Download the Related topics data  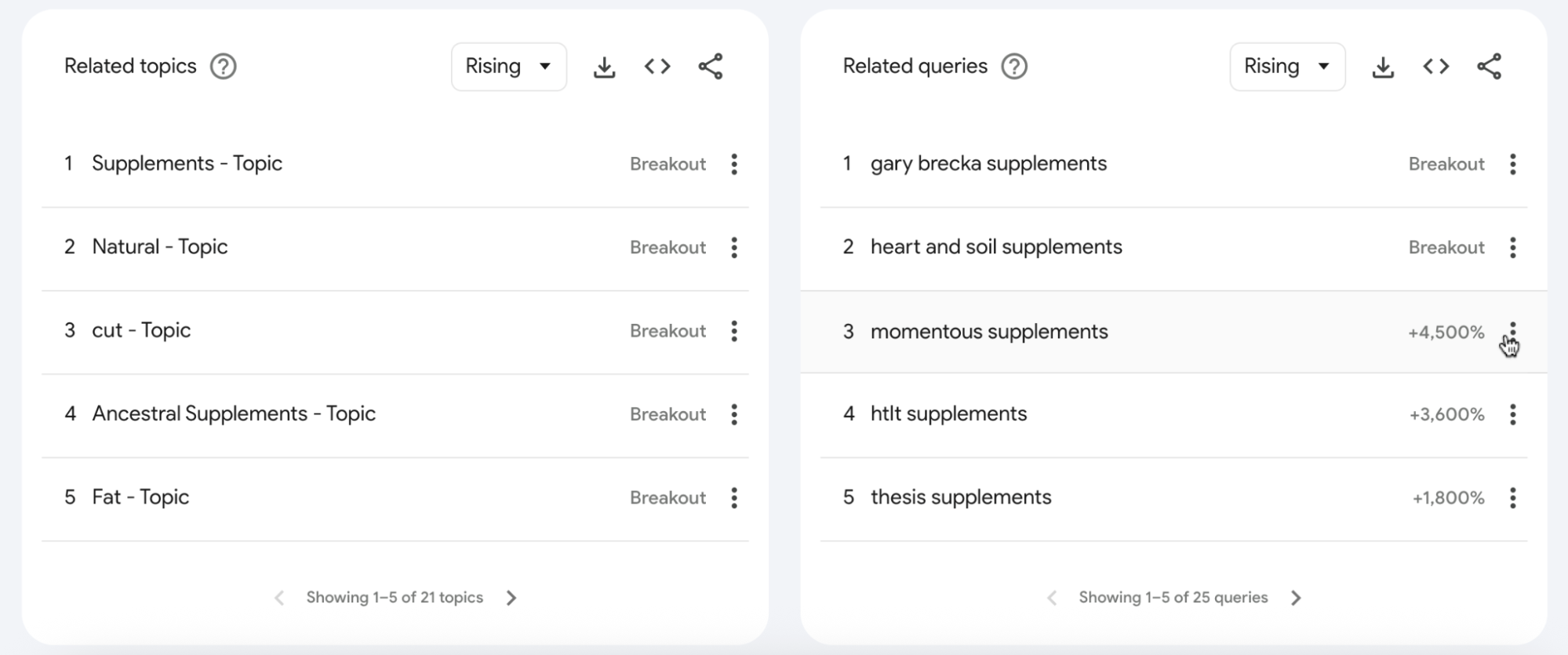coord(604,66)
